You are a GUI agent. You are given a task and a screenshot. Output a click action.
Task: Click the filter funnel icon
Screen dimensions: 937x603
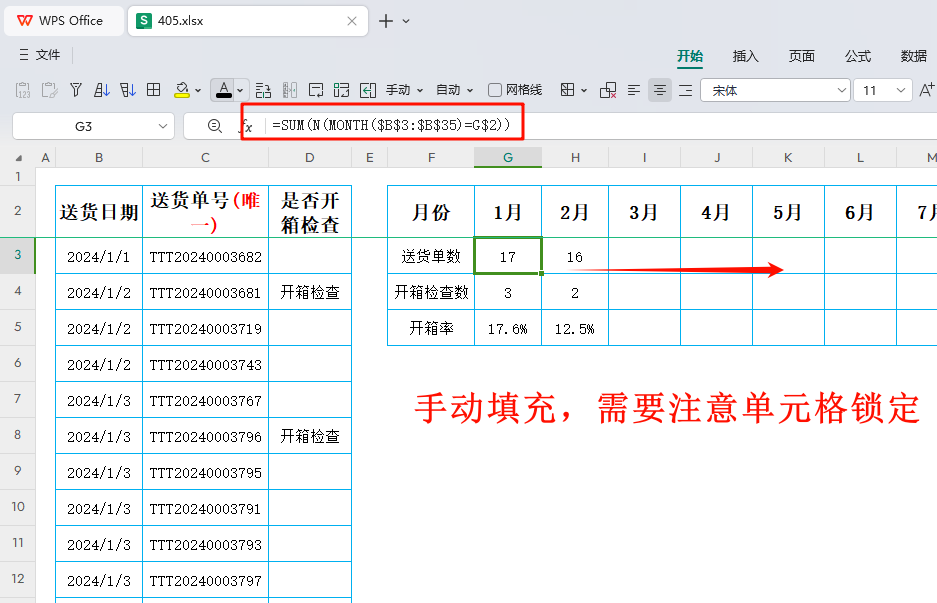click(76, 90)
